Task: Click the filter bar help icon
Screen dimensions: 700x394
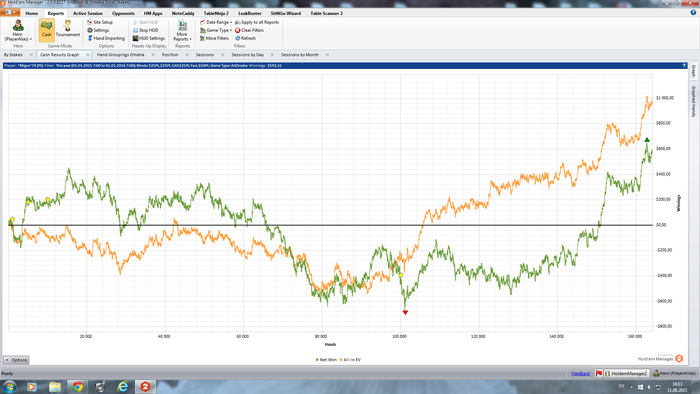Action: click(684, 66)
